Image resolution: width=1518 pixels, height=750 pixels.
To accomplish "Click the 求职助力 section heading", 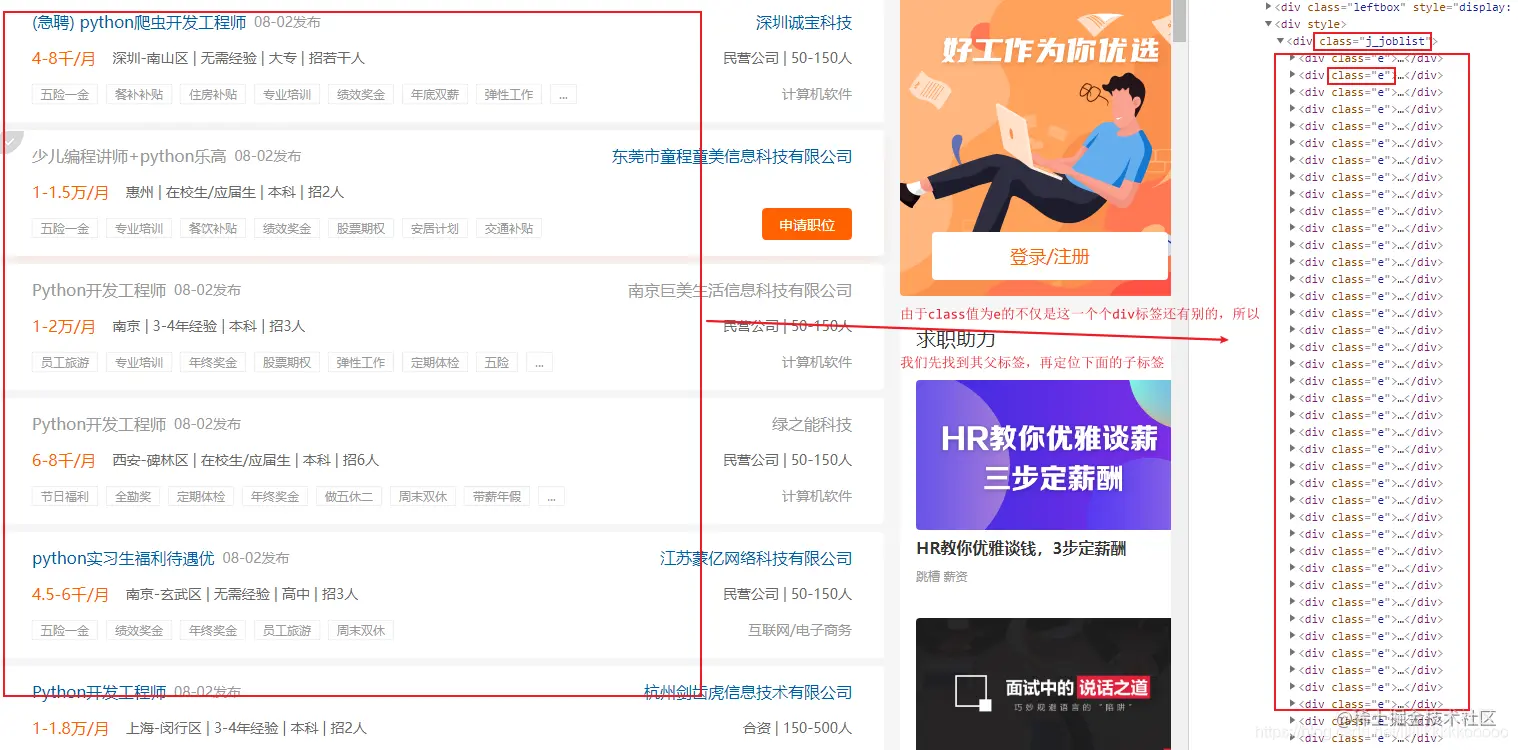I will [x=956, y=339].
